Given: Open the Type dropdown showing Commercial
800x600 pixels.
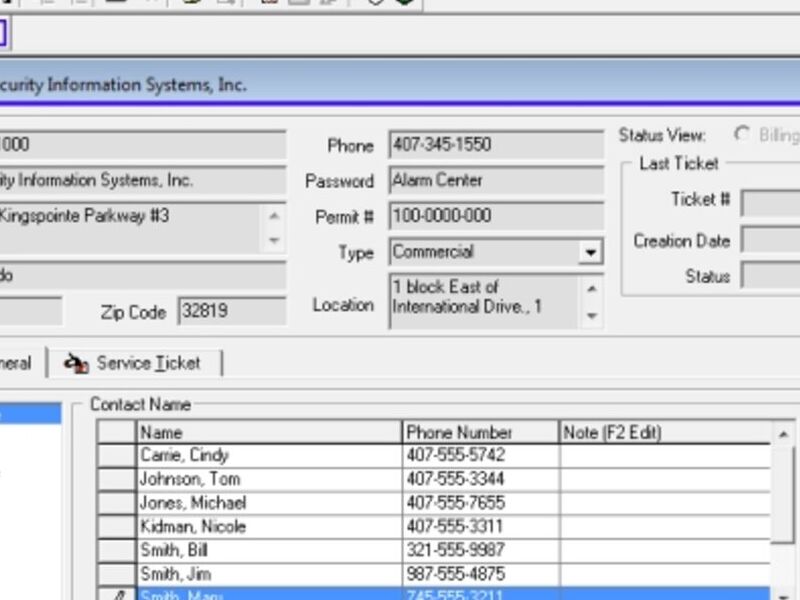Looking at the screenshot, I should click(590, 252).
